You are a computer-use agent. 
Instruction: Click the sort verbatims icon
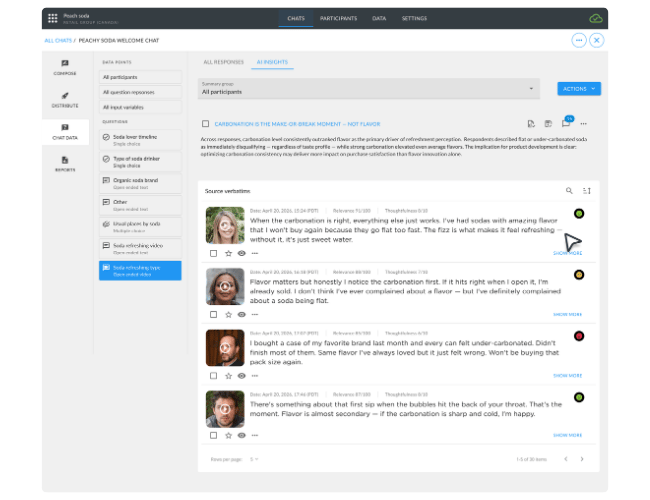[587, 191]
